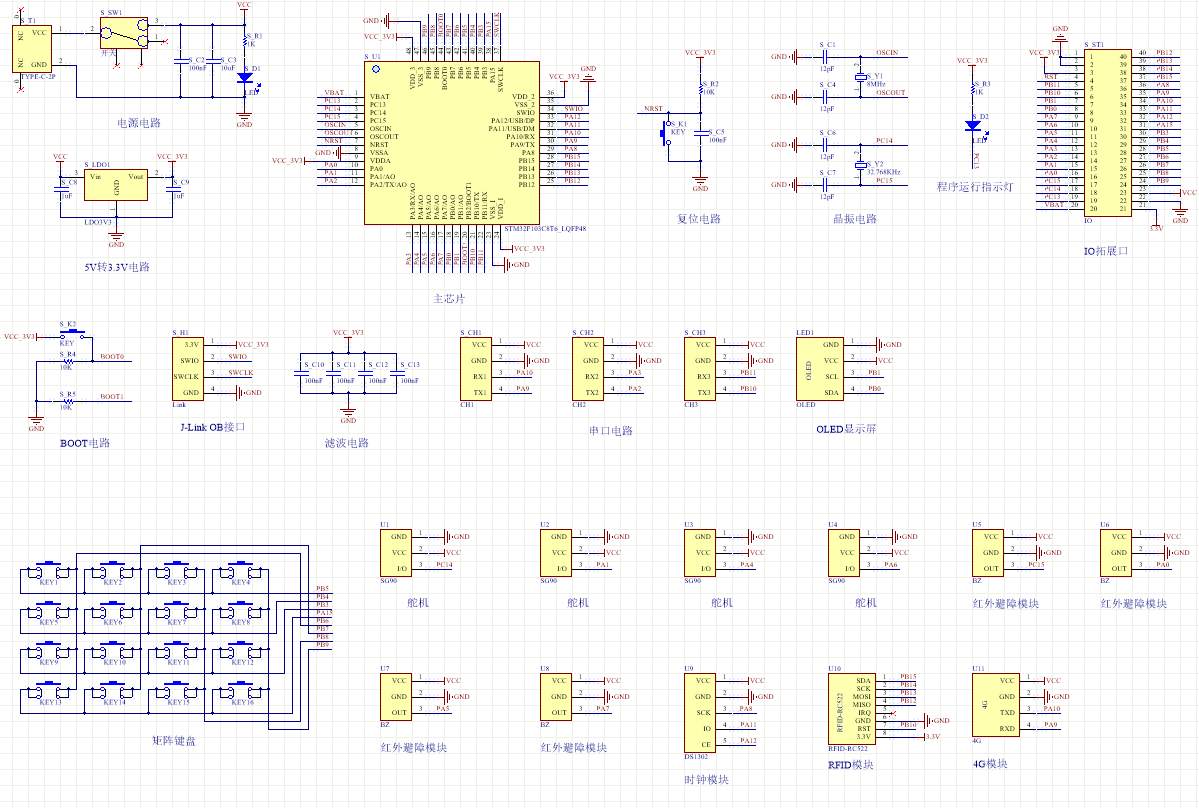The height and width of the screenshot is (808, 1199).
Task: Select the S_C8 1uF capacitor
Action: (x=60, y=189)
